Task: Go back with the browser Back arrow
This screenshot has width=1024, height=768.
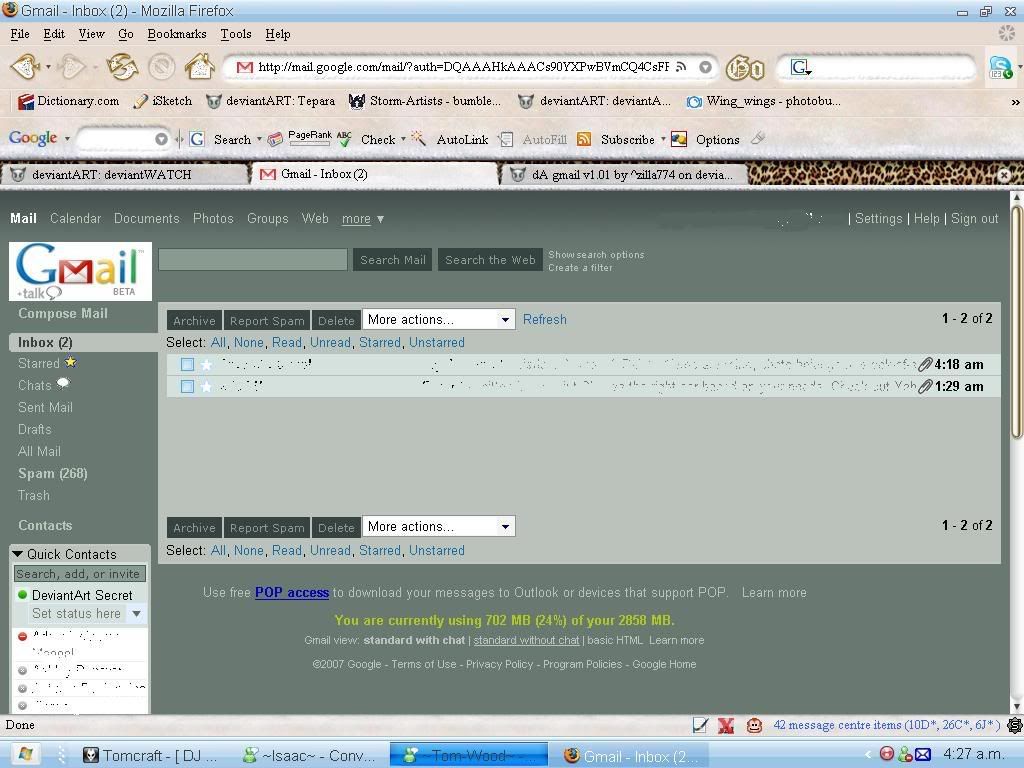Action: [26, 67]
